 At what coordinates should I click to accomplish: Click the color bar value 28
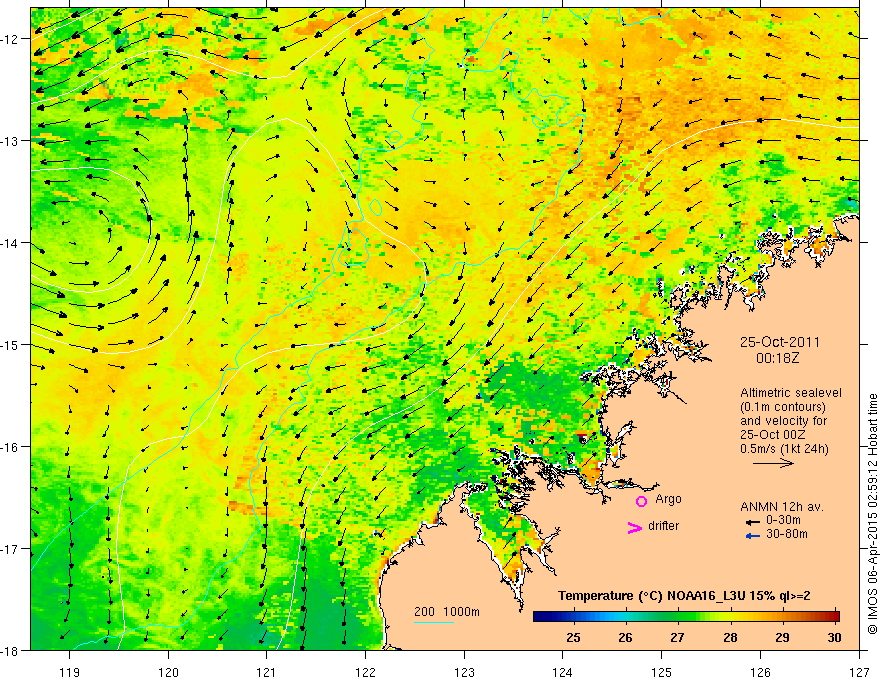[730, 638]
